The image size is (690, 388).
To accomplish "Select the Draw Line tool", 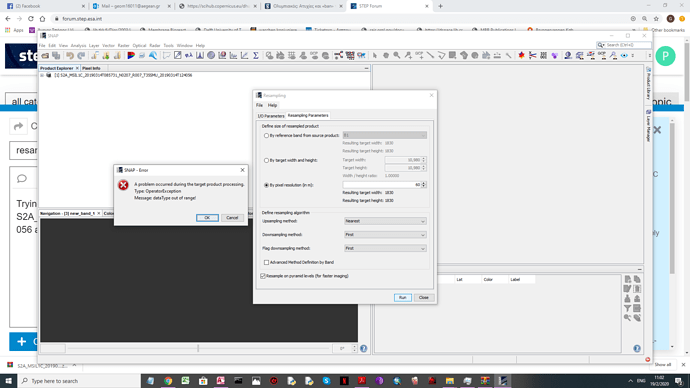I will click(430, 55).
